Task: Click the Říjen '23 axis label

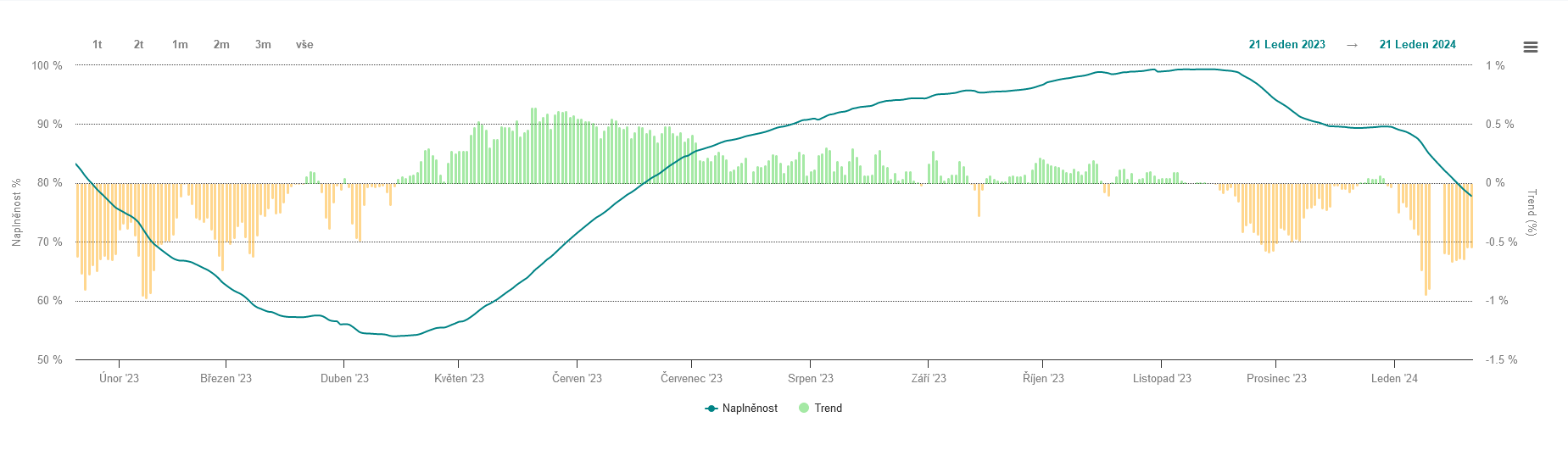Action: coord(1043,379)
